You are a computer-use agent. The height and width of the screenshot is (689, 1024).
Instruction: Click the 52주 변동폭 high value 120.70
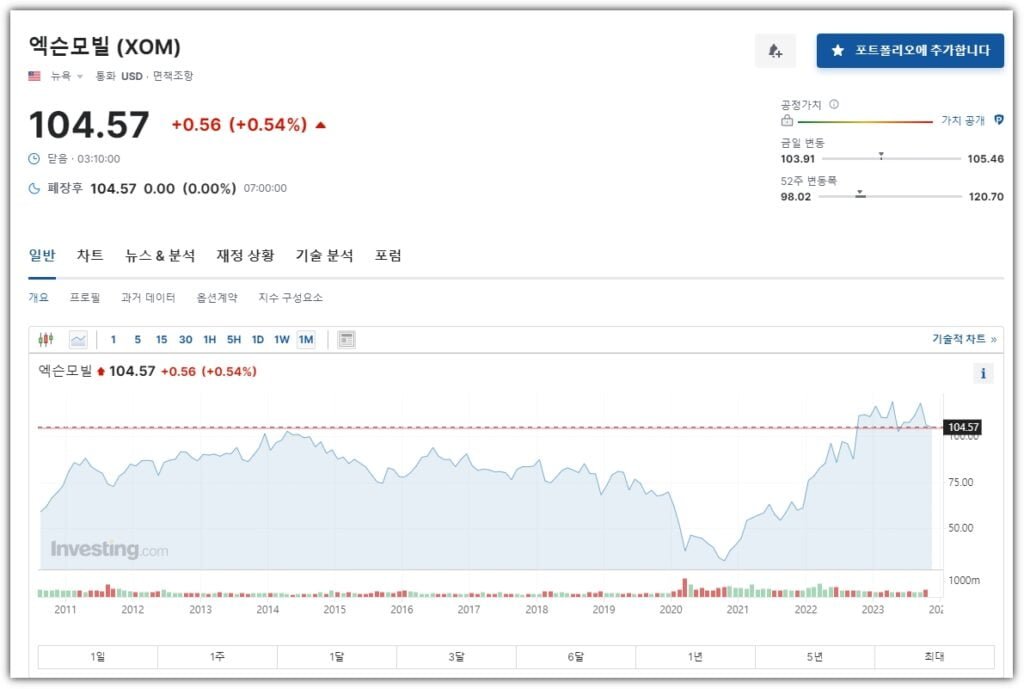986,197
